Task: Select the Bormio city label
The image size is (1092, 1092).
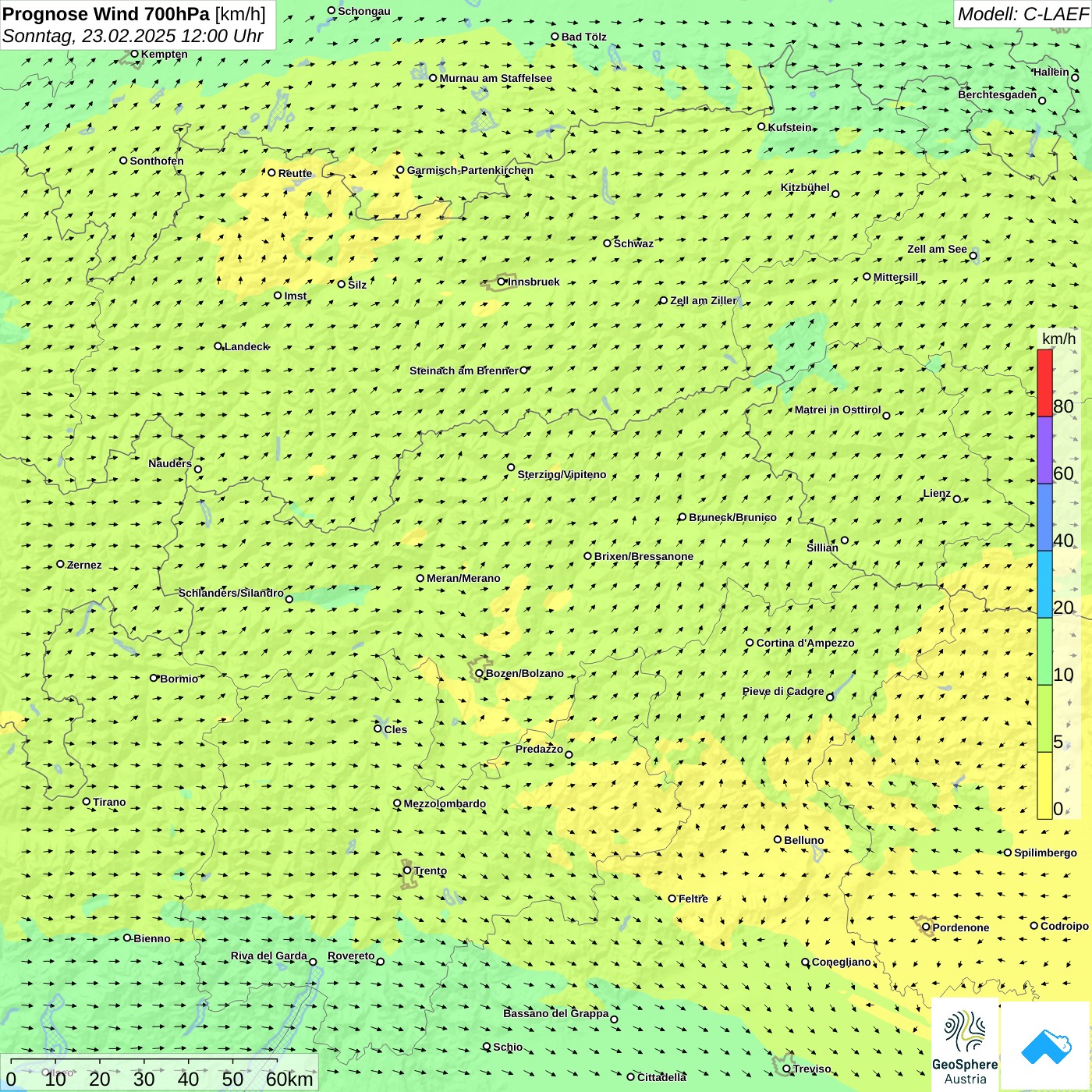Action: click(179, 679)
